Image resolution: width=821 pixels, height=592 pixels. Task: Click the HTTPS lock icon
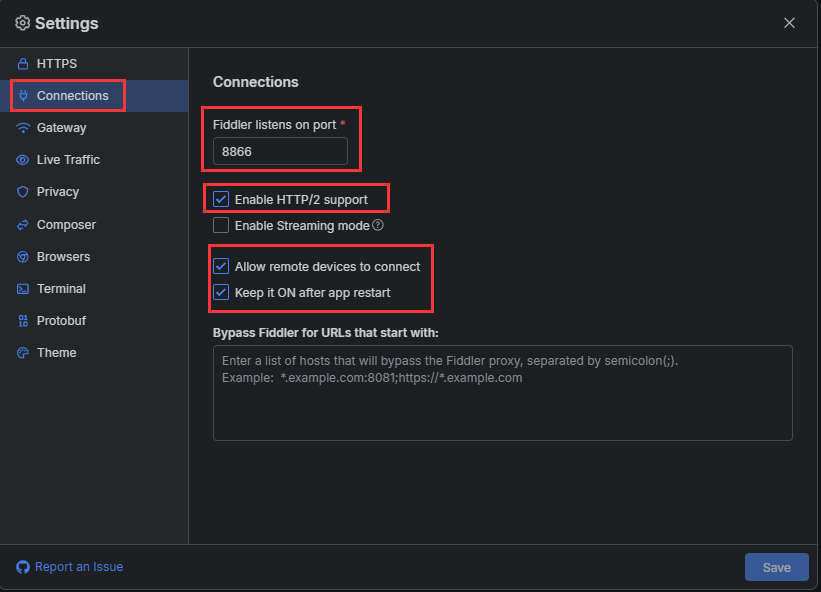click(23, 64)
